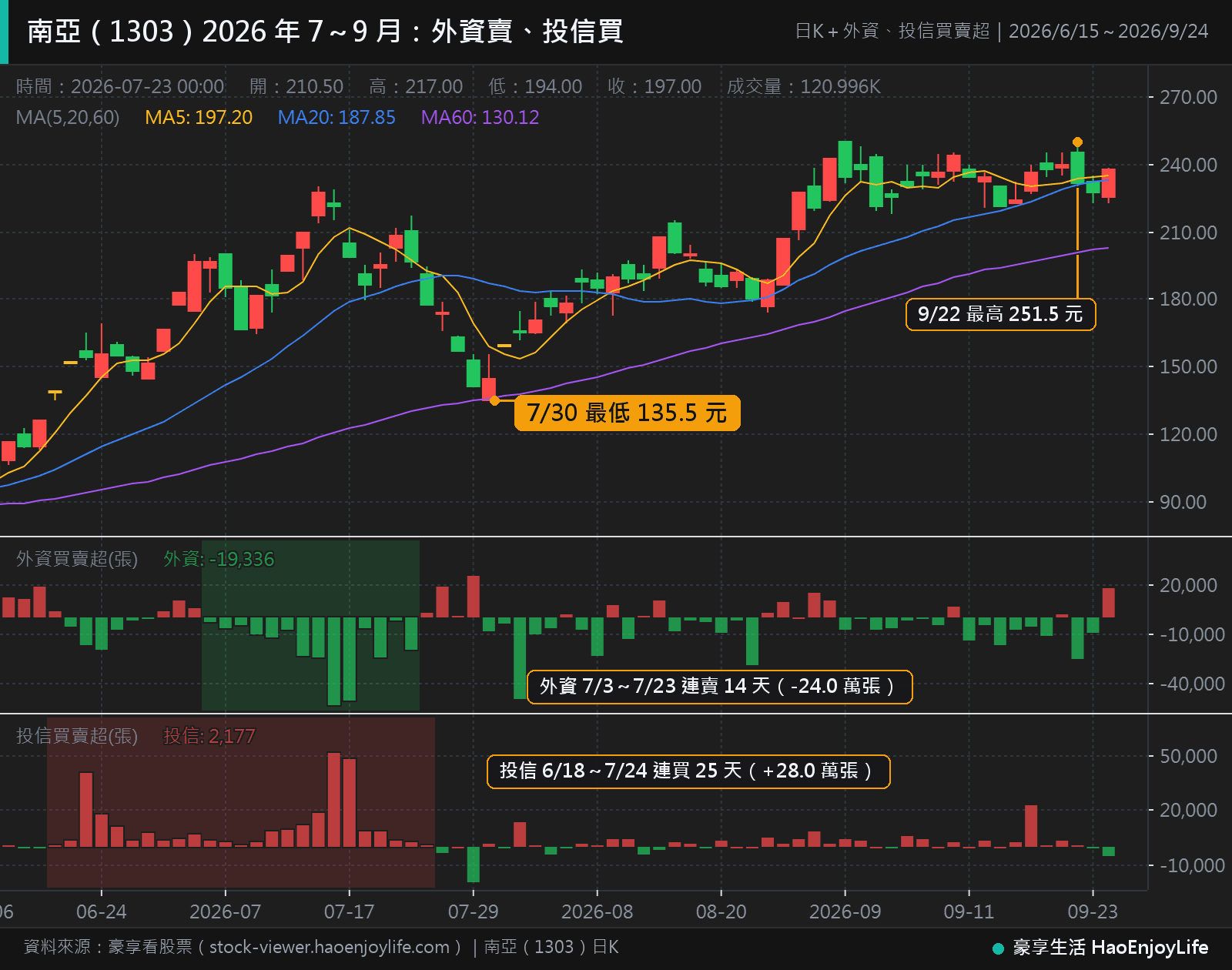Click the 09-23 date axis label
The width and height of the screenshot is (1232, 970).
point(1093,912)
